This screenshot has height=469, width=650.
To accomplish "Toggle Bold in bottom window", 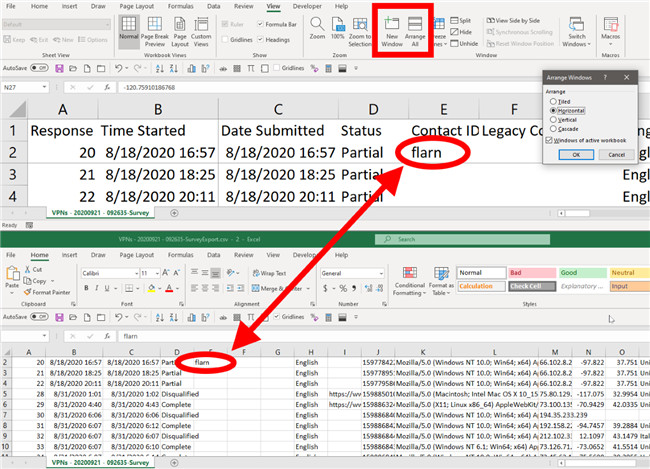I will tap(86, 288).
